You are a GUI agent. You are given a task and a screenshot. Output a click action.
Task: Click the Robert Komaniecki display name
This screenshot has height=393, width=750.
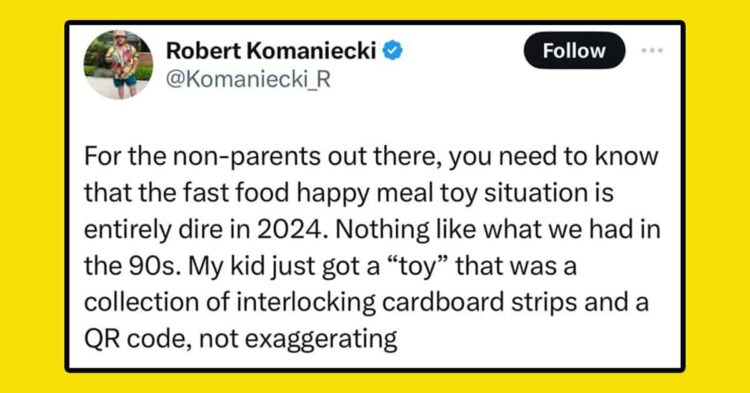271,51
